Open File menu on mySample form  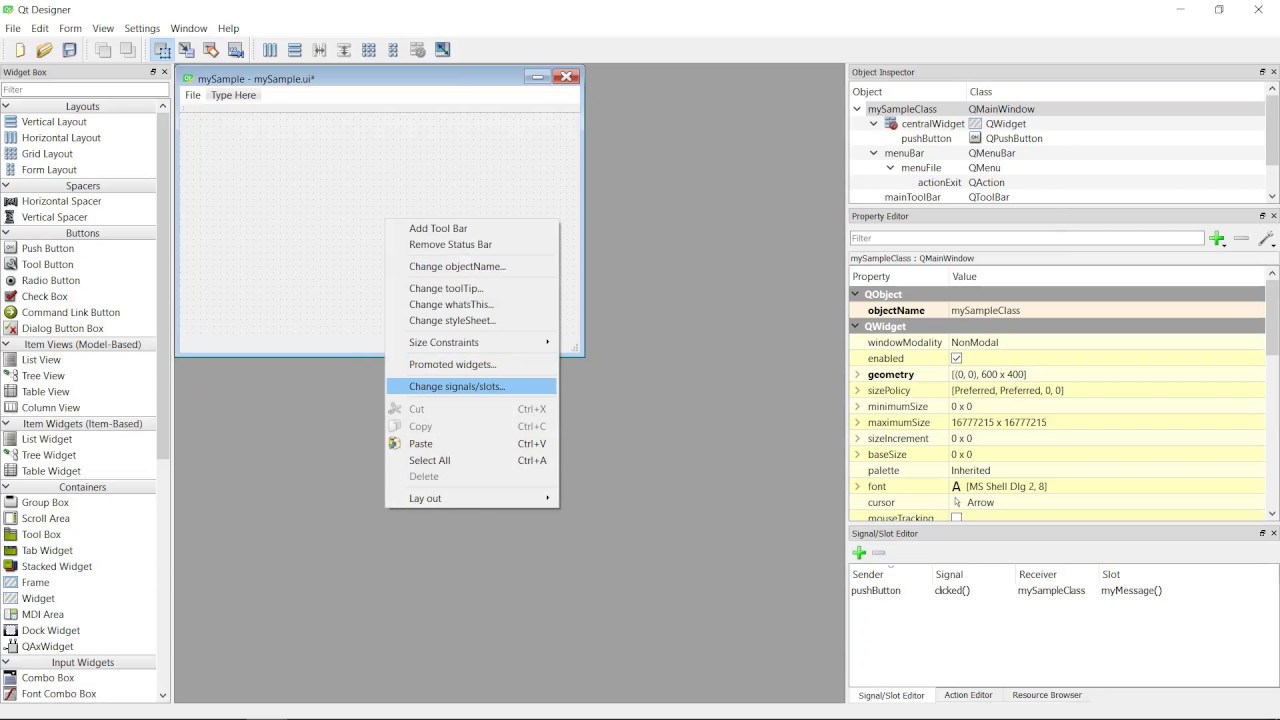pos(193,95)
